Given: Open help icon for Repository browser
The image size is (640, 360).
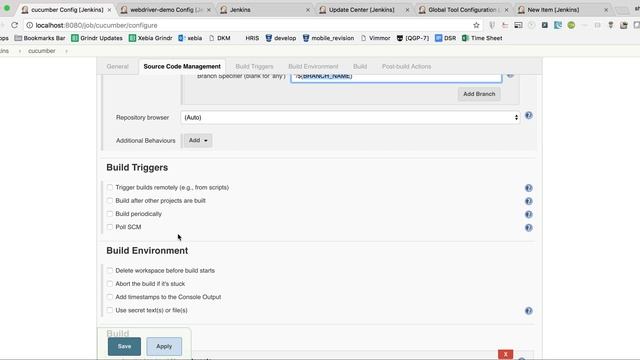Looking at the screenshot, I should point(529,116).
